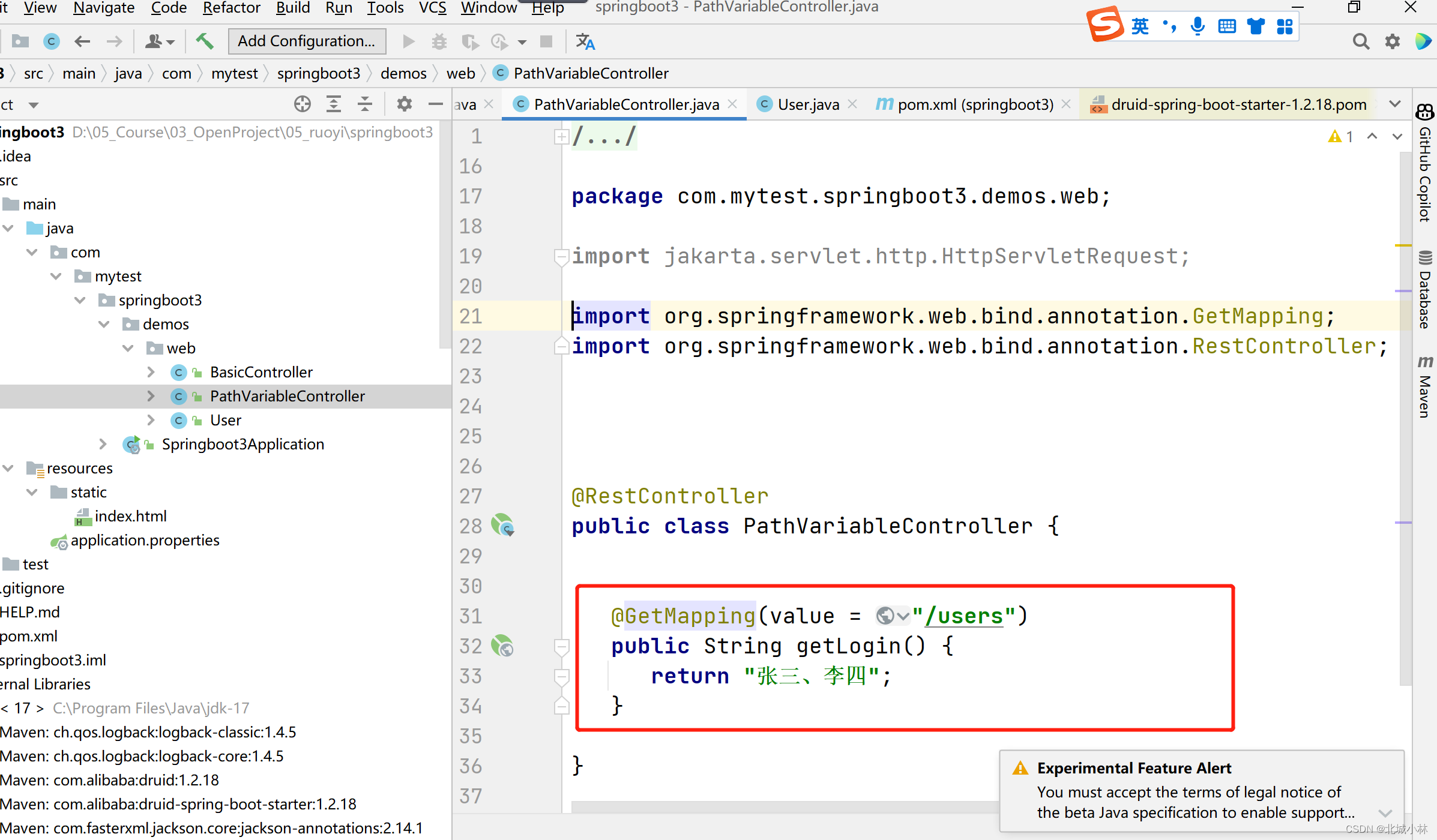Image resolution: width=1437 pixels, height=840 pixels.
Task: Click the Select Opened File target icon
Action: [x=303, y=104]
